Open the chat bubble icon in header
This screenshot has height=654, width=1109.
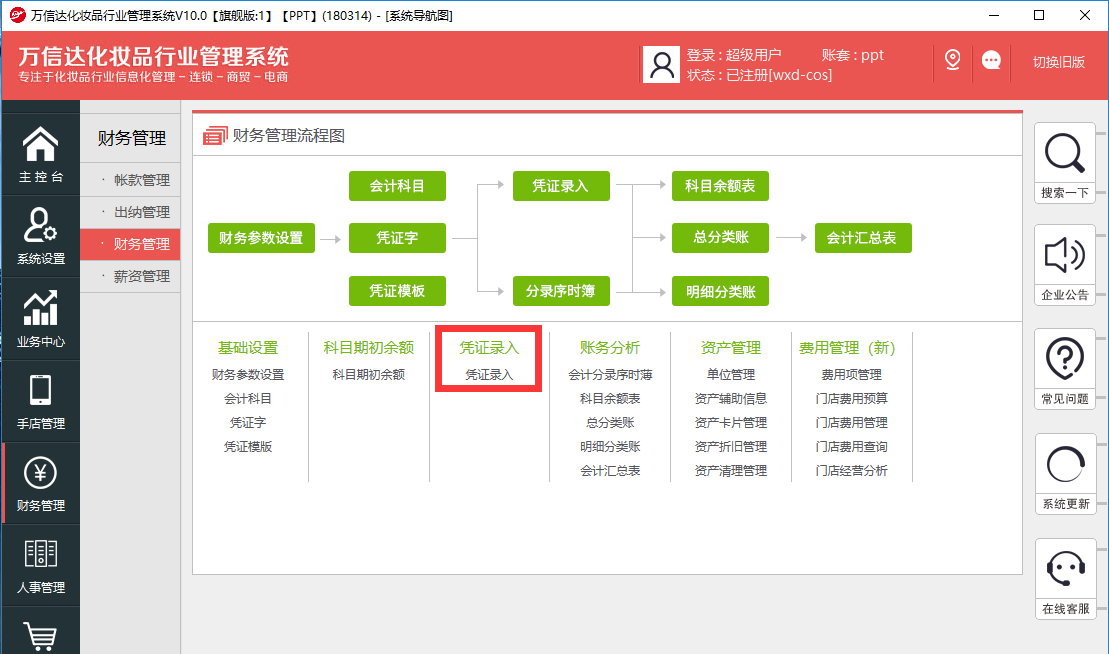pos(991,61)
